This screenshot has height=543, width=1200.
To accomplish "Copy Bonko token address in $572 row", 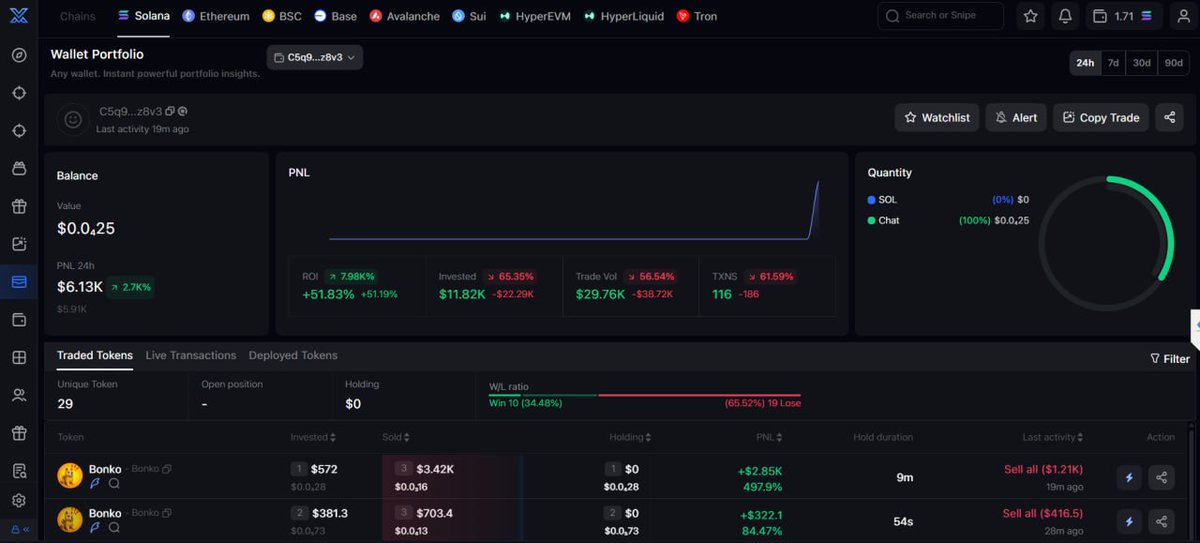I will click(x=167, y=469).
